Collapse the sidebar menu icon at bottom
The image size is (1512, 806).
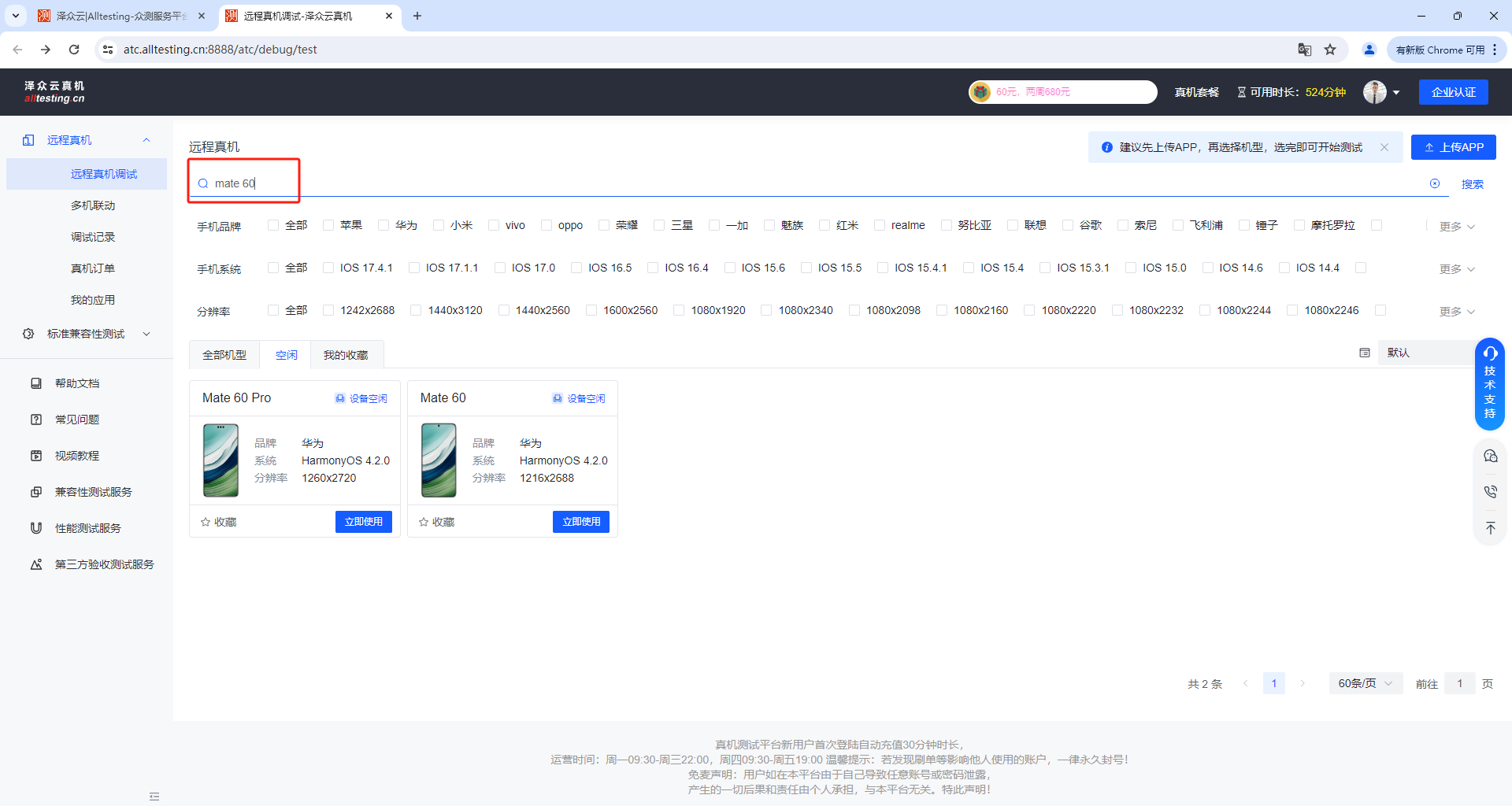(x=154, y=797)
